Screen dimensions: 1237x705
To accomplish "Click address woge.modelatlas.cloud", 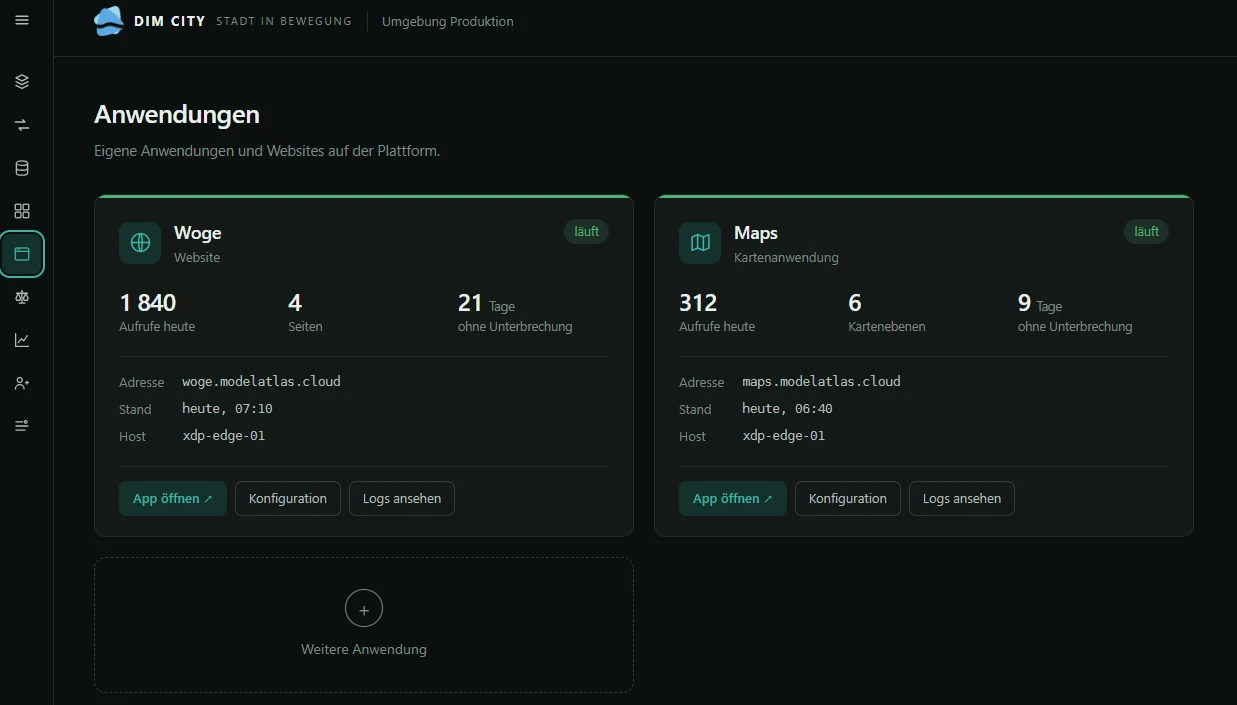I will tap(261, 381).
